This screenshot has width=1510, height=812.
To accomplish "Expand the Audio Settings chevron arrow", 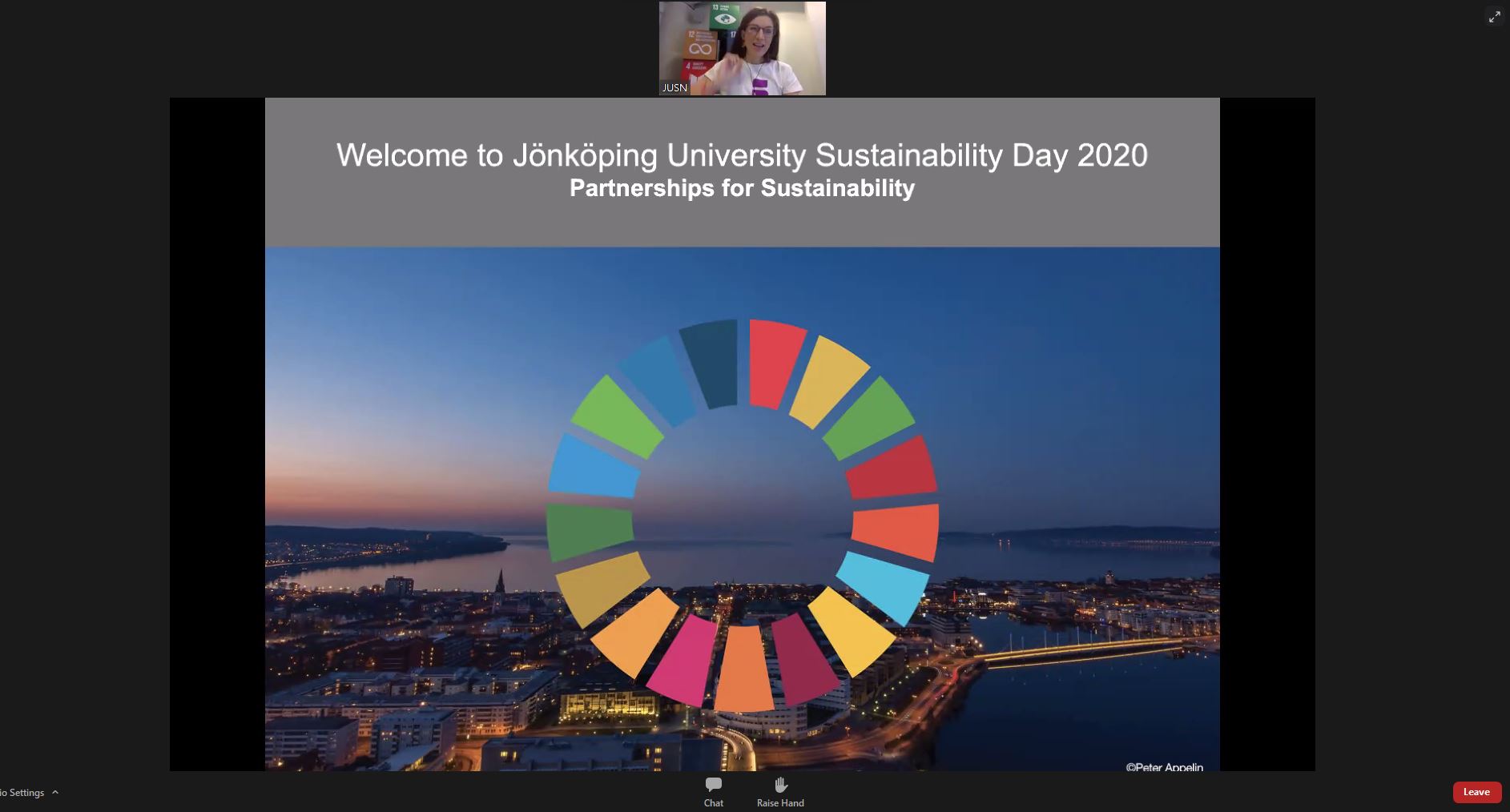I will 55,792.
